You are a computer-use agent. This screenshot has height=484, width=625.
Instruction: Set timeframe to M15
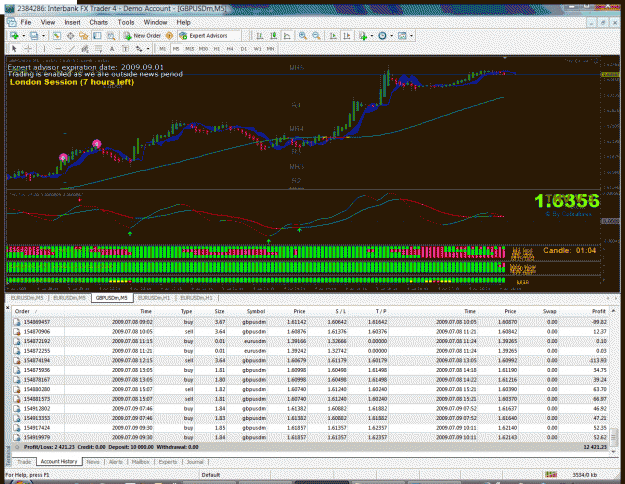pos(190,49)
